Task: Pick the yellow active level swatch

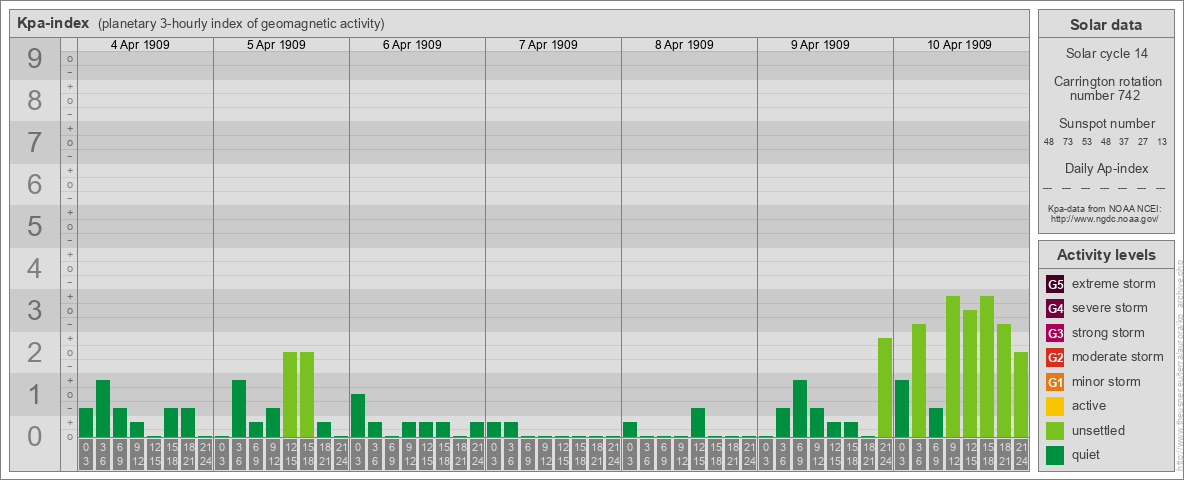Action: pyautogui.click(x=1055, y=406)
